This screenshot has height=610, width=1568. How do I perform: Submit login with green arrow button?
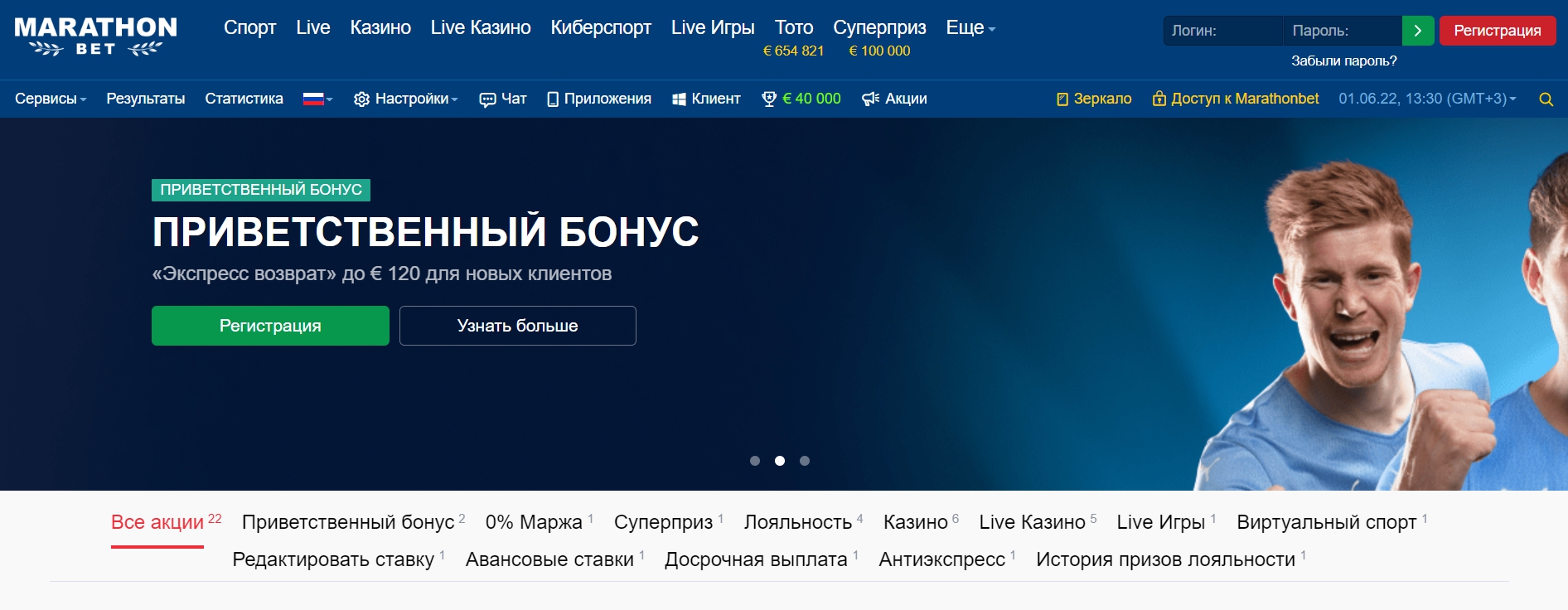pos(1418,31)
